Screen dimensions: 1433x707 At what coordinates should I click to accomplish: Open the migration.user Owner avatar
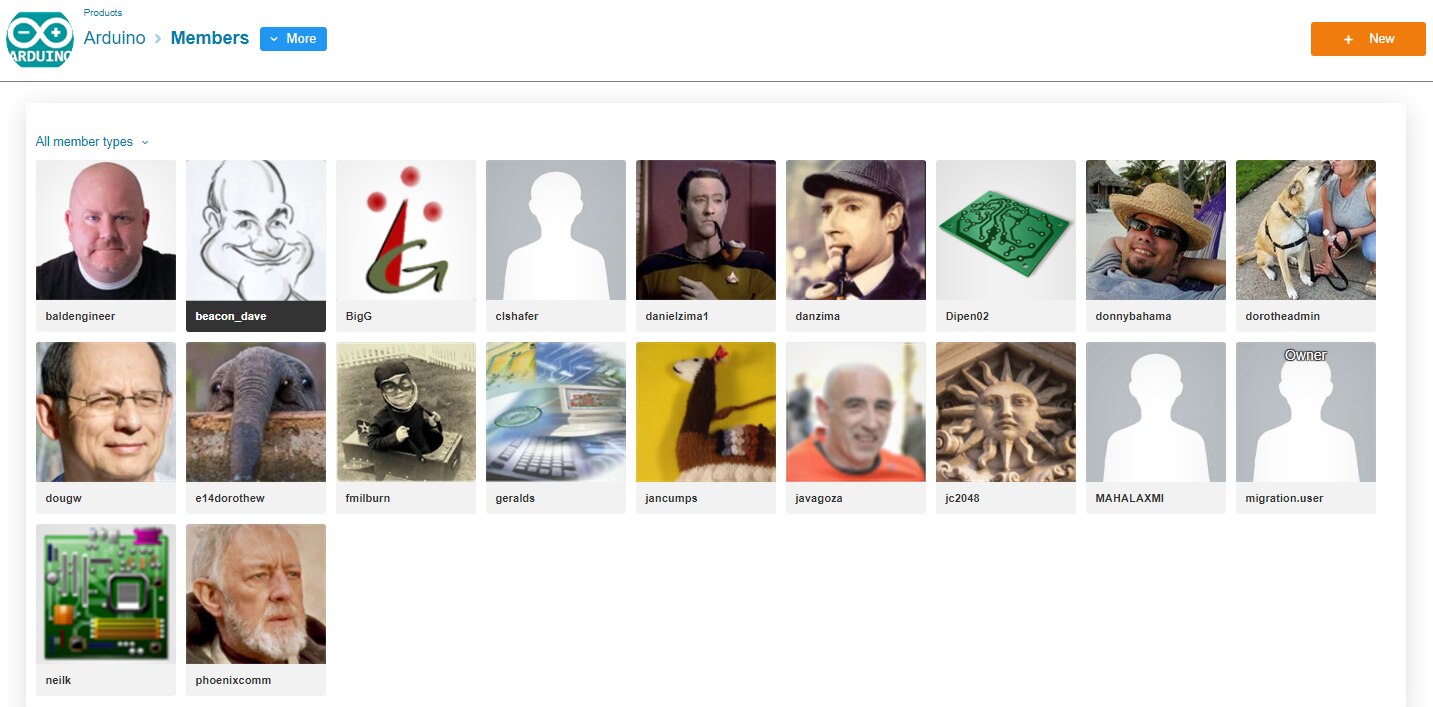pyautogui.click(x=1306, y=412)
